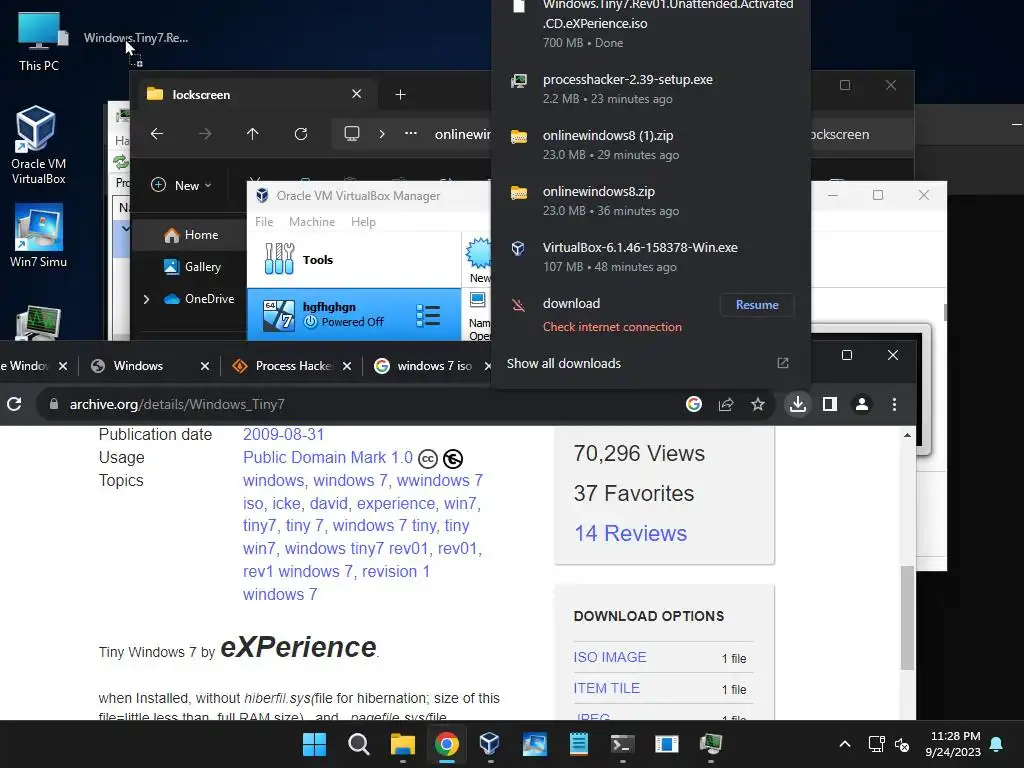The image size is (1024, 768).
Task: Expand breadcrumb chevron beside PC icon
Action: tap(382, 134)
